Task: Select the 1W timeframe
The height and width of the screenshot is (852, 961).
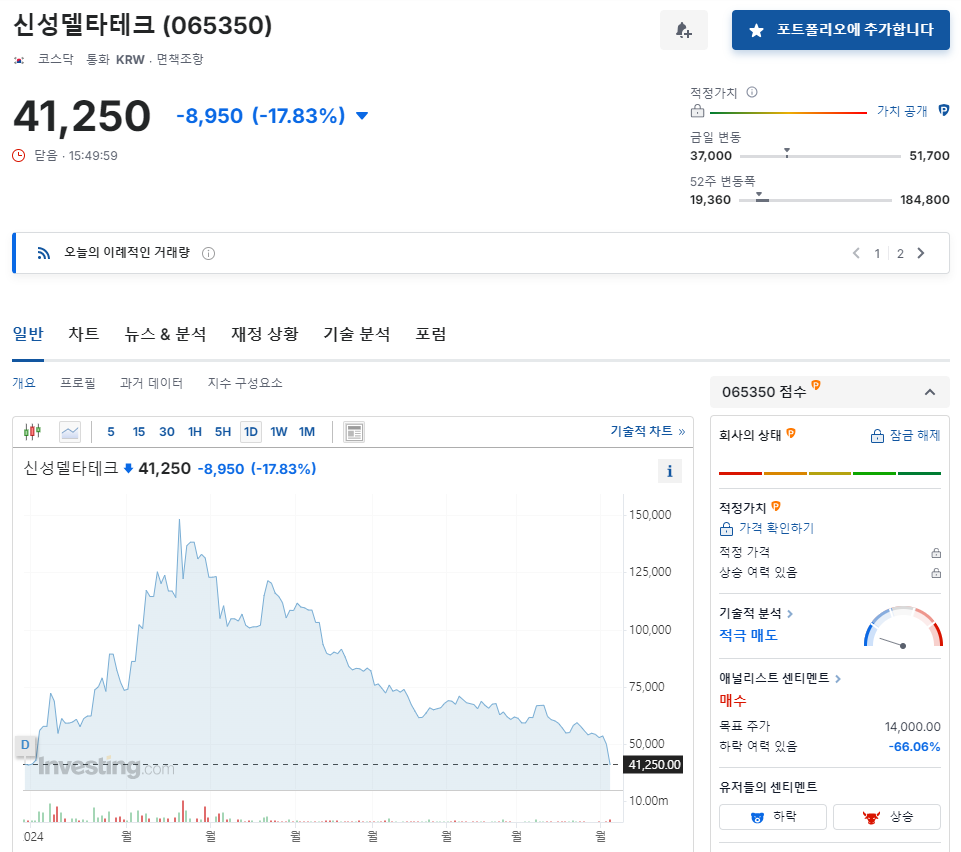Action: click(x=279, y=431)
